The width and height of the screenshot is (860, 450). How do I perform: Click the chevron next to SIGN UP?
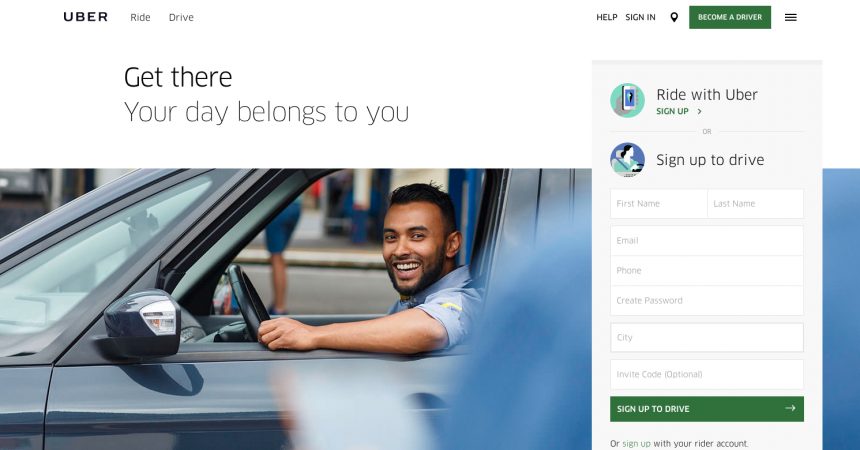pos(699,111)
